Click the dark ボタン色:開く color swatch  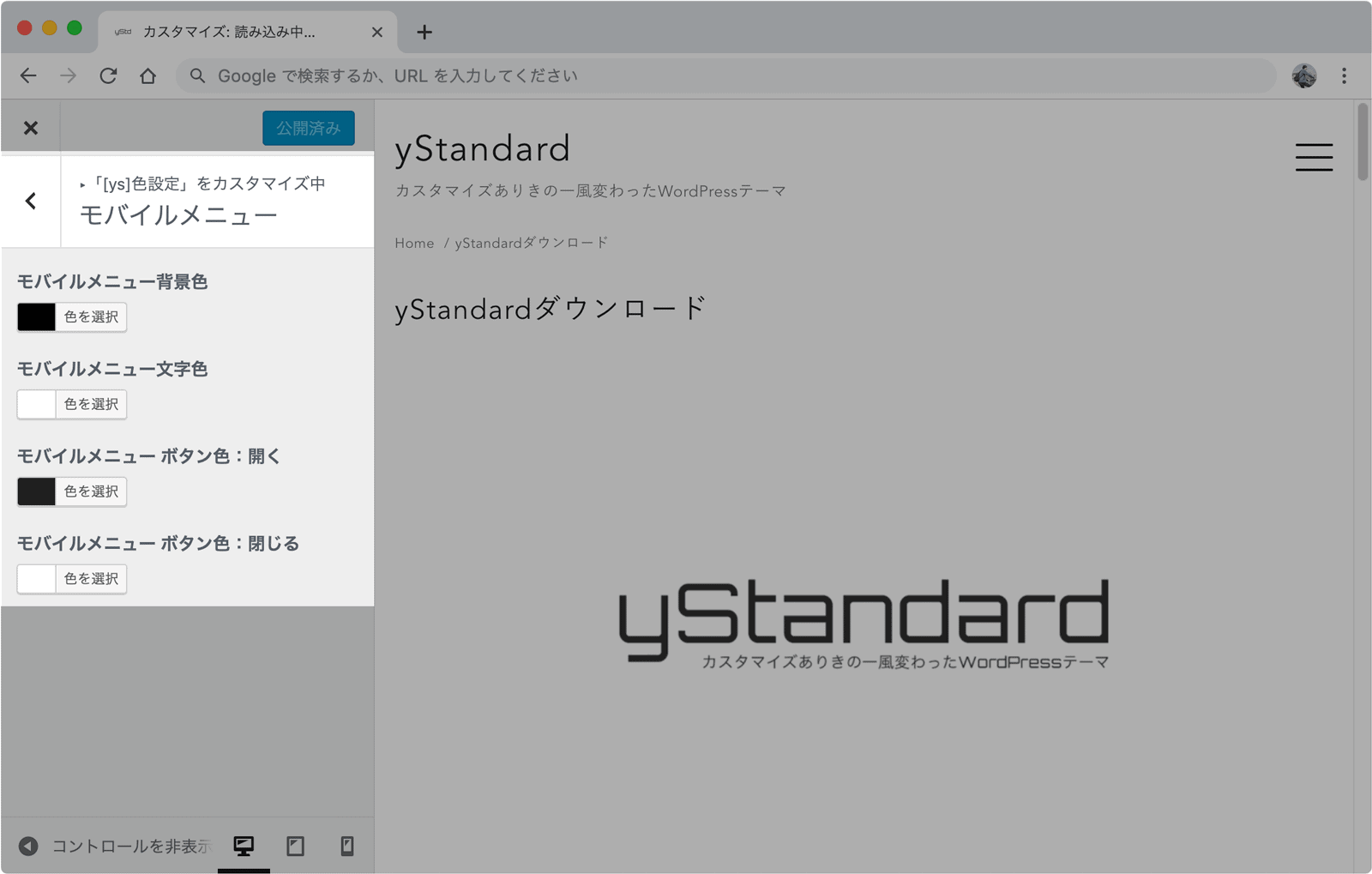coord(37,491)
